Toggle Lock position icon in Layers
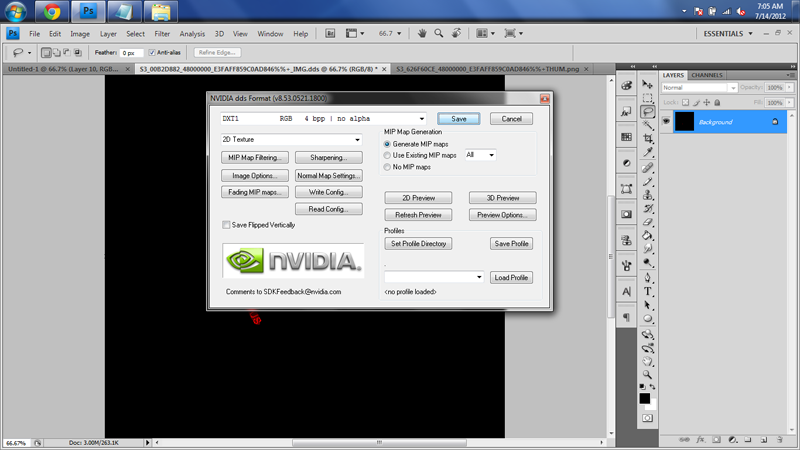The width and height of the screenshot is (800, 450). coord(707,103)
